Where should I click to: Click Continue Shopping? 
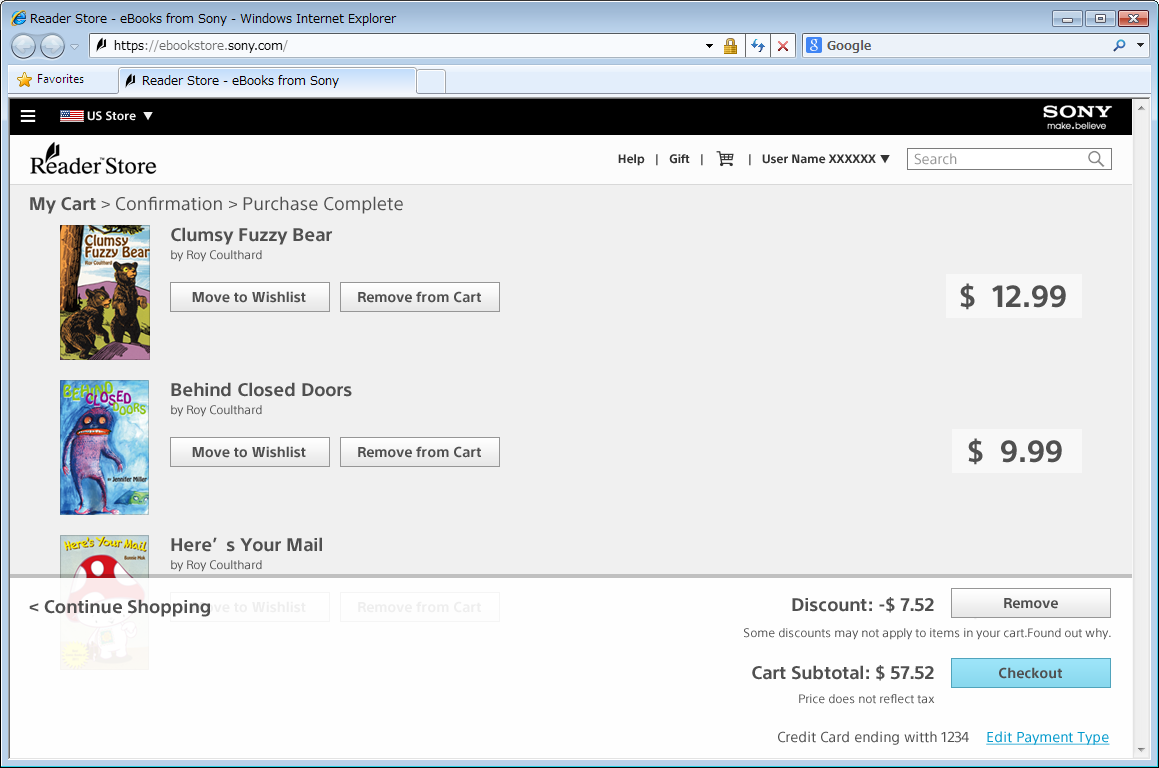(120, 607)
